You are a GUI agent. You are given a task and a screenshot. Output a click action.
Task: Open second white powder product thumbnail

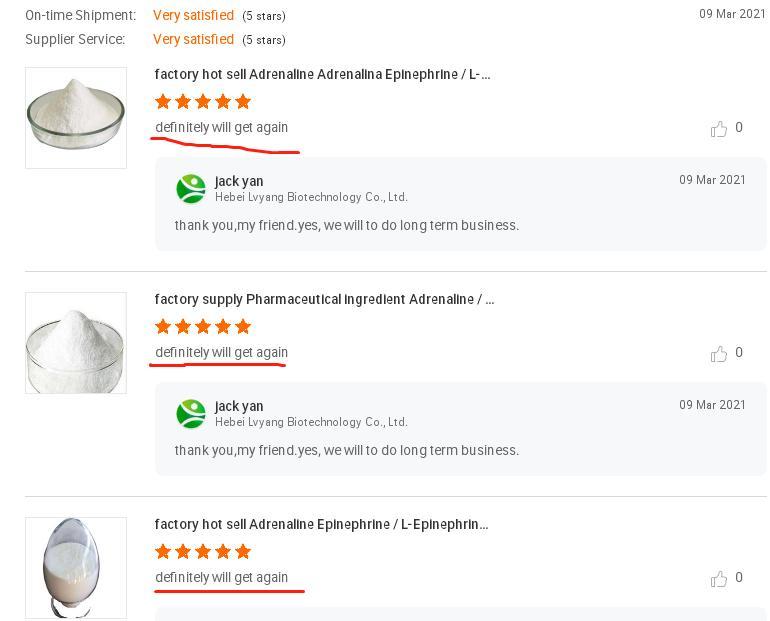pyautogui.click(x=76, y=343)
